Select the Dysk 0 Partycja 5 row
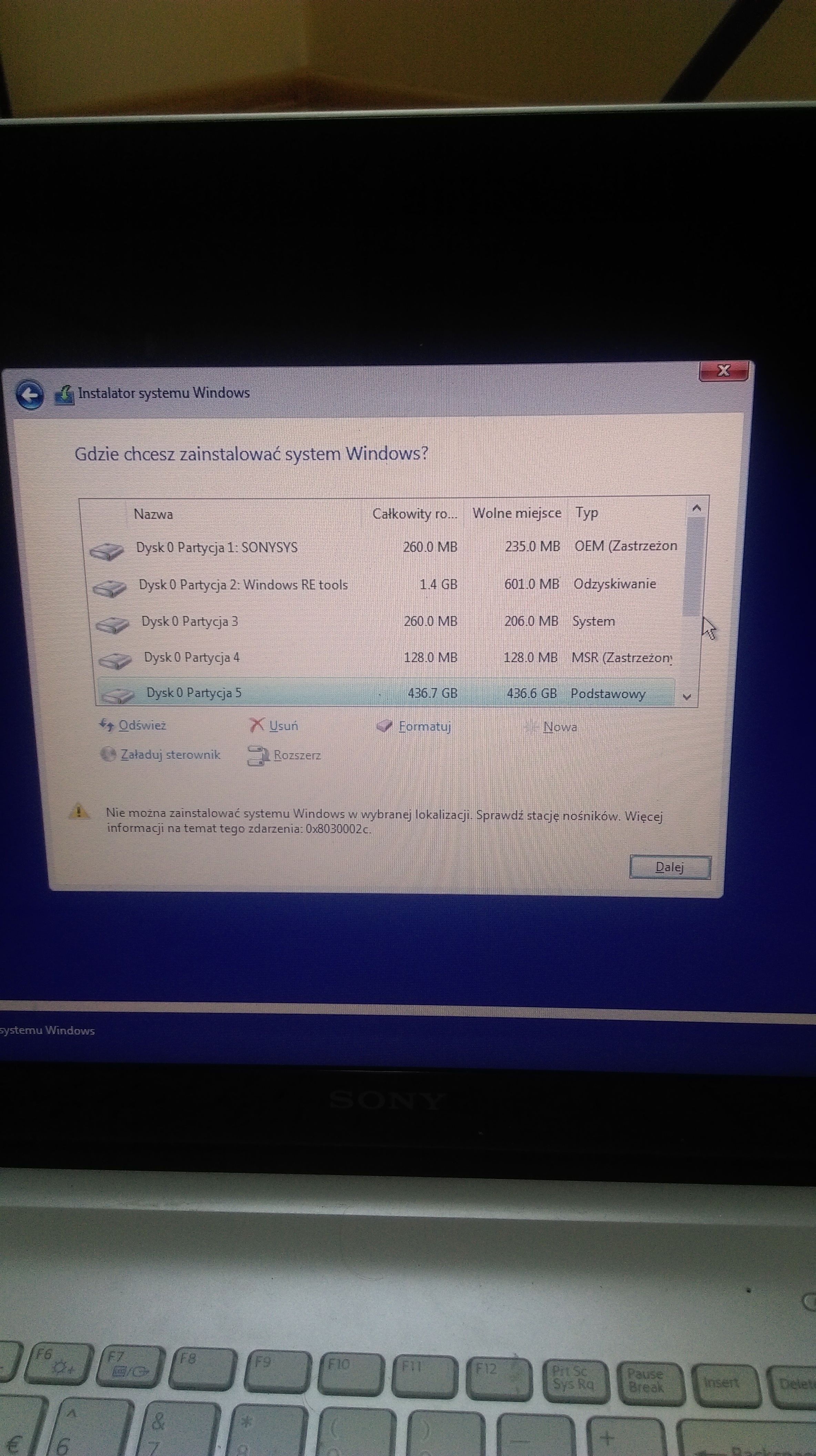The width and height of the screenshot is (816, 1456). pyautogui.click(x=387, y=693)
